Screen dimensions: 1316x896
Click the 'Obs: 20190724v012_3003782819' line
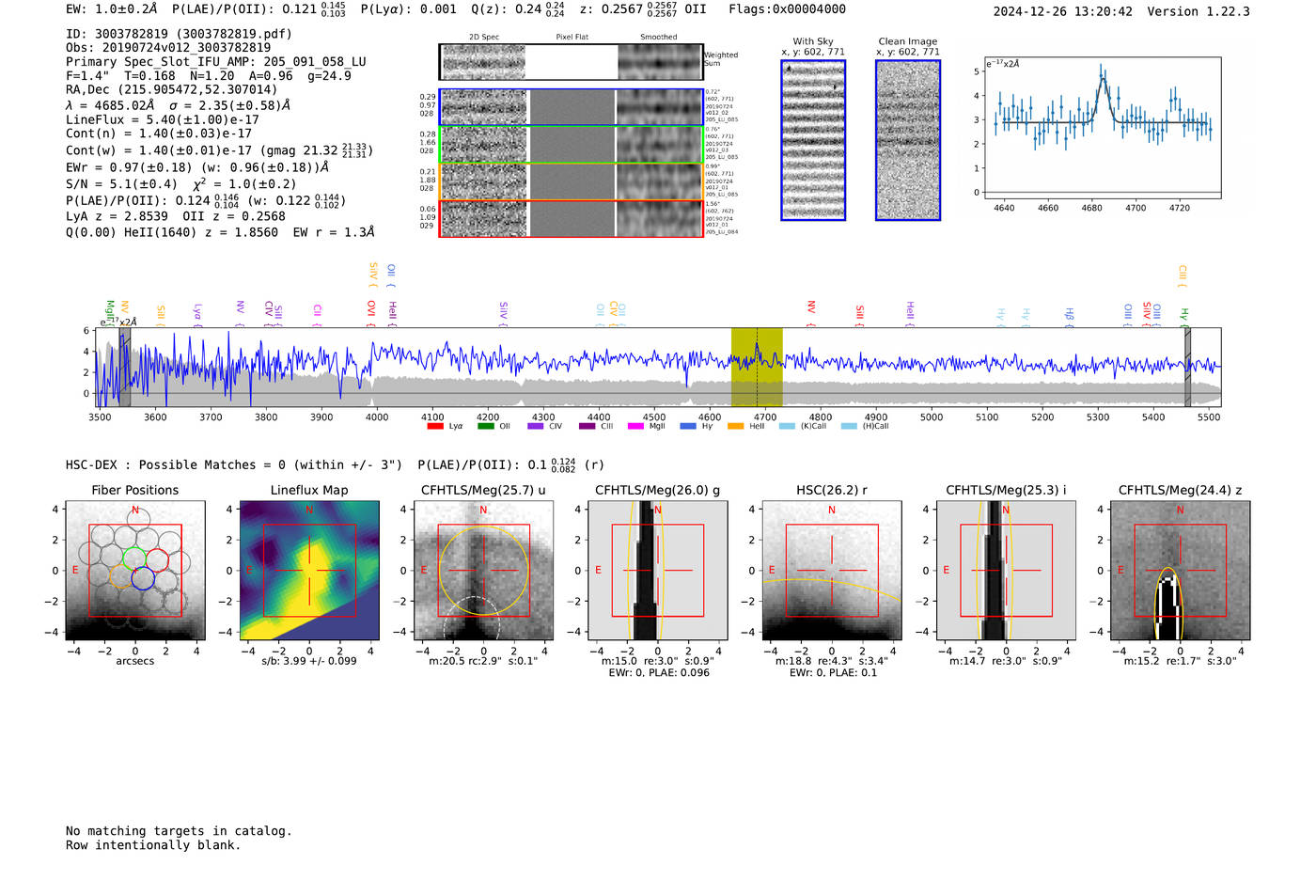pos(168,48)
